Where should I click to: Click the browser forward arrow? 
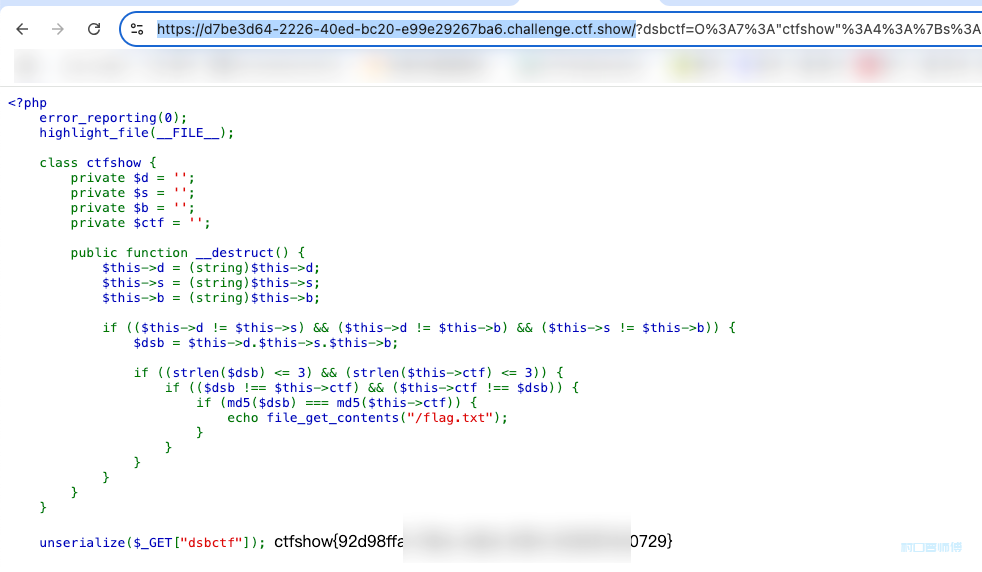(x=58, y=29)
